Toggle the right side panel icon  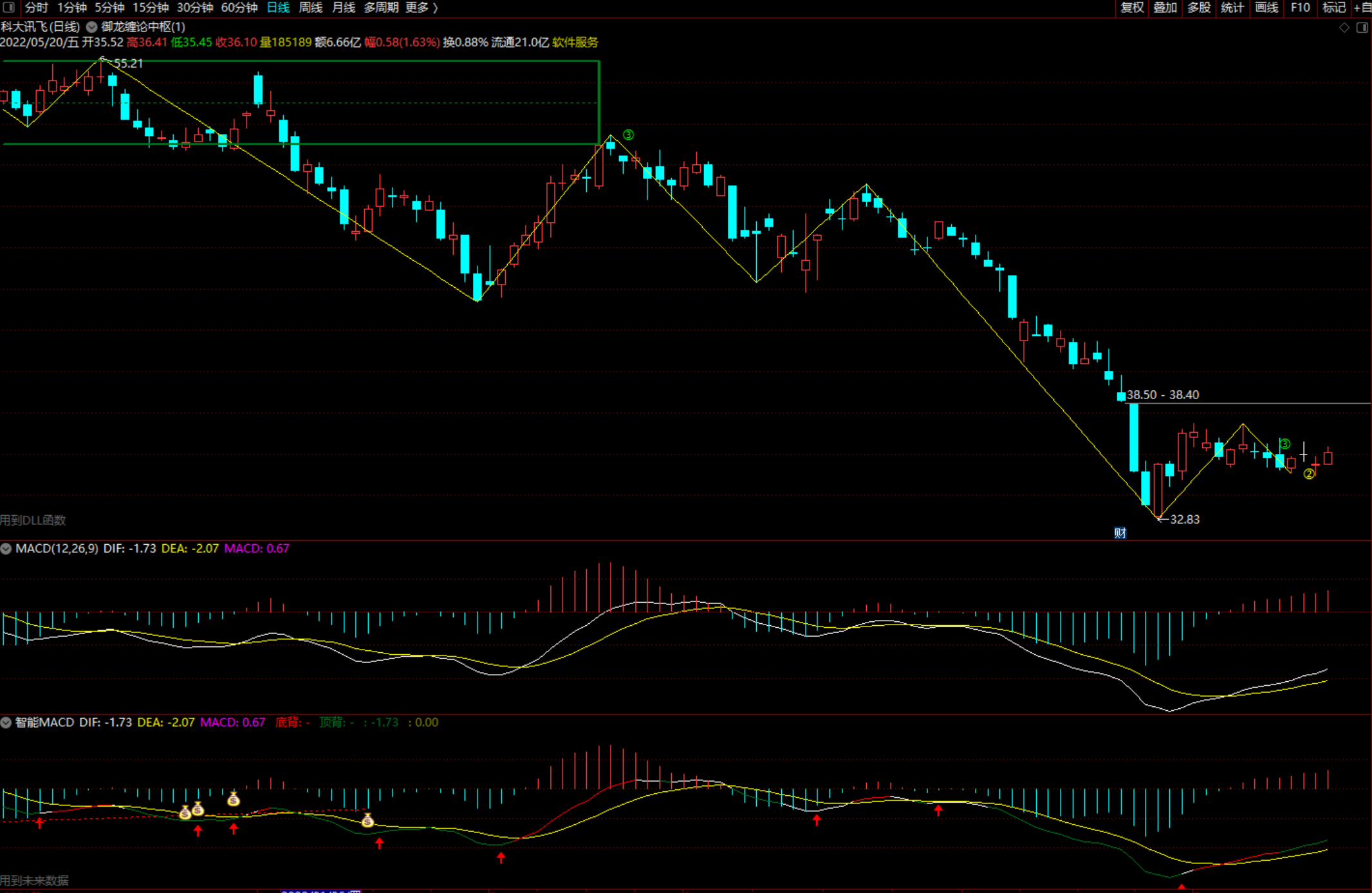[1362, 27]
